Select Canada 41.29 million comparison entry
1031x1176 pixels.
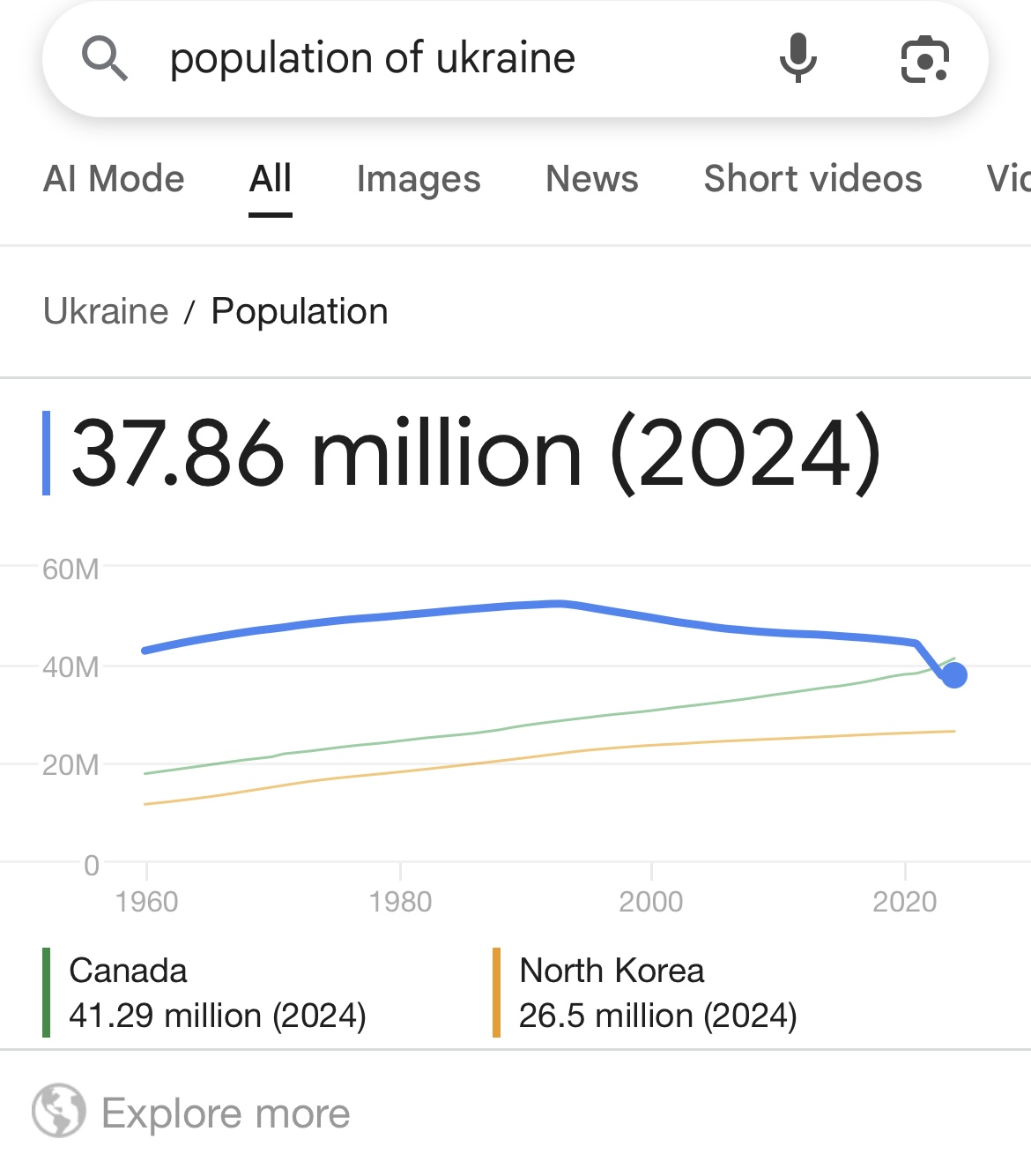coord(218,993)
